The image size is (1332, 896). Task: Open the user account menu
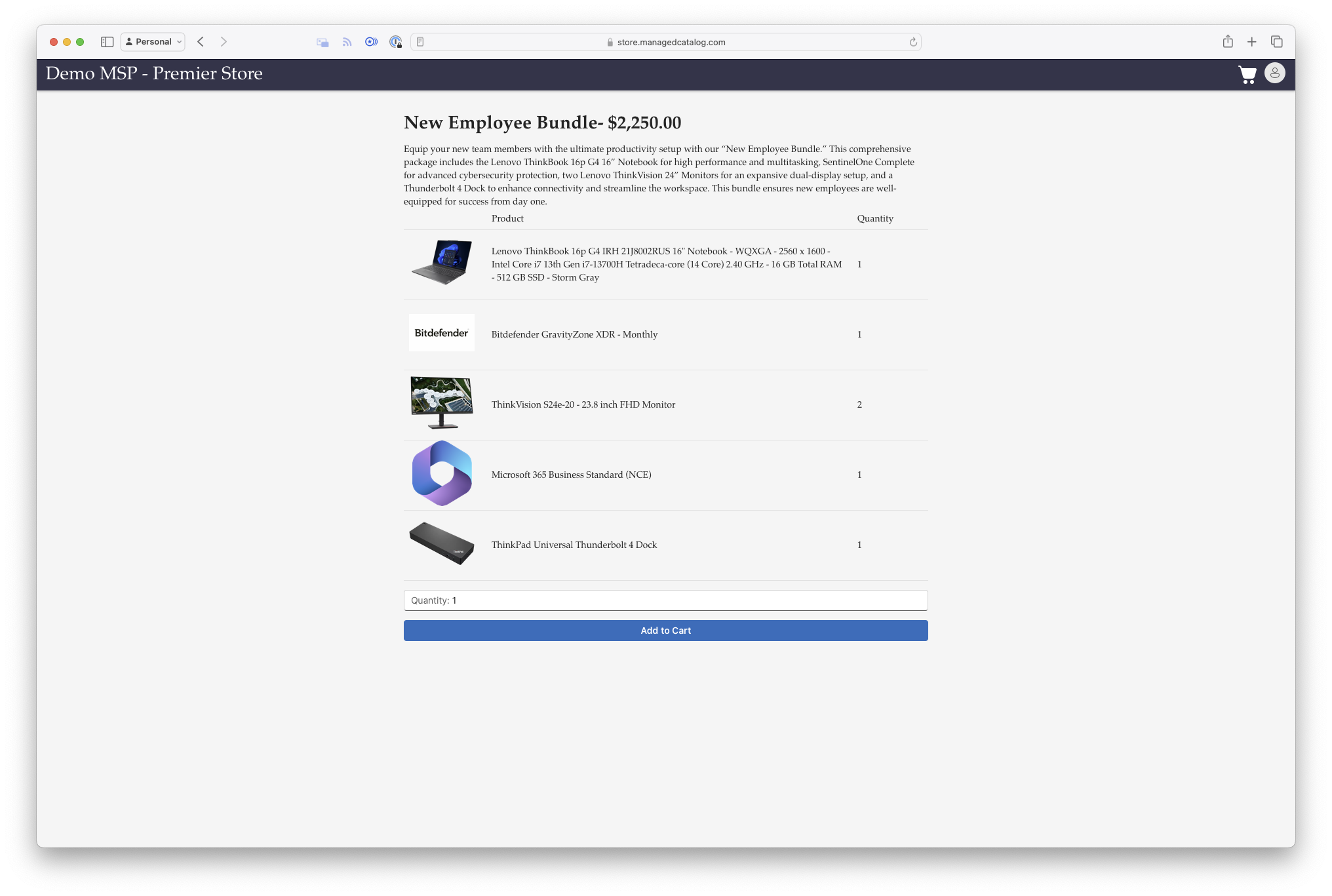(1274, 73)
